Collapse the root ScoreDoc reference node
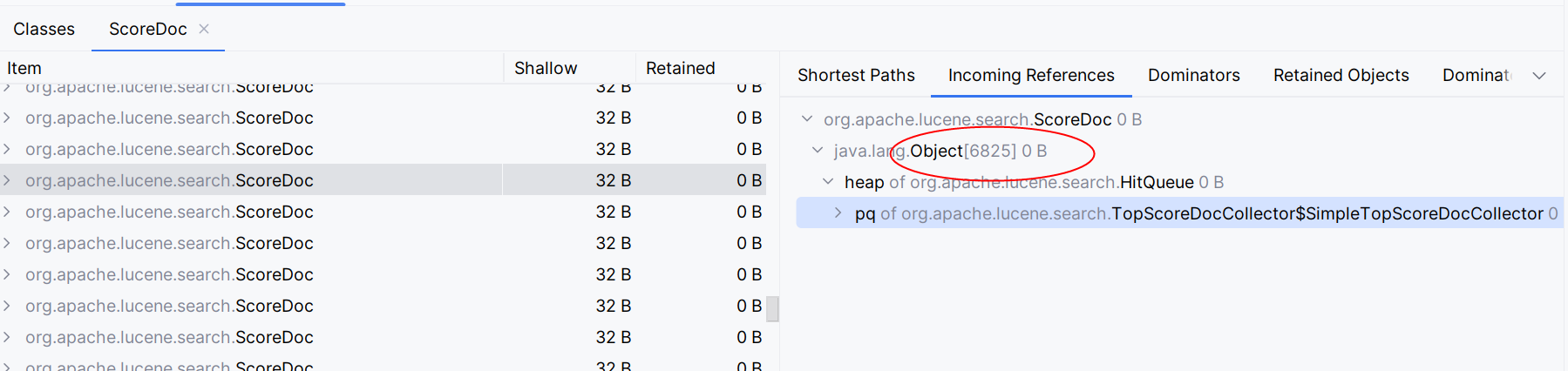Viewport: 1568px width, 371px height. 807,119
